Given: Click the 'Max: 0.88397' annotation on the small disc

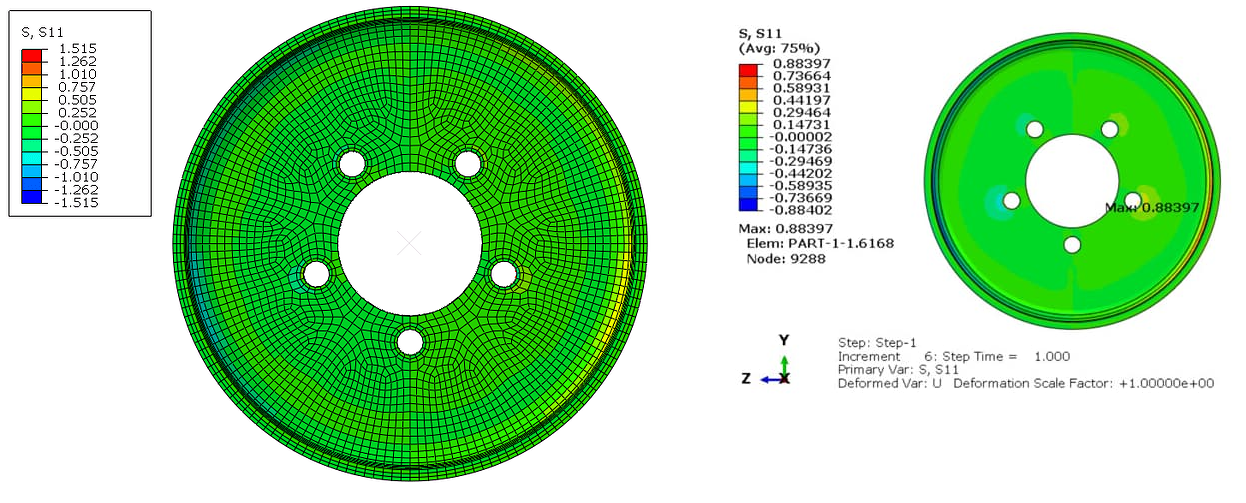Looking at the screenshot, I should tap(1152, 207).
